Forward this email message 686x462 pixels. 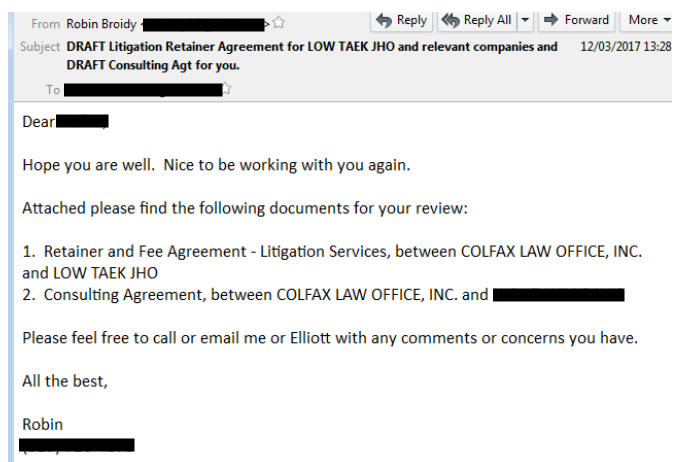click(577, 20)
